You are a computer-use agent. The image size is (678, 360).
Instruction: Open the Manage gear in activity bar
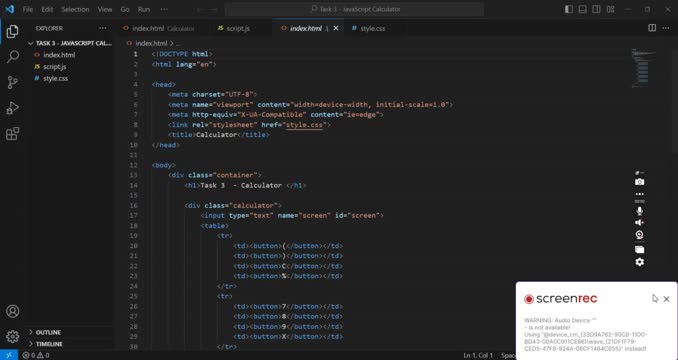[x=13, y=336]
